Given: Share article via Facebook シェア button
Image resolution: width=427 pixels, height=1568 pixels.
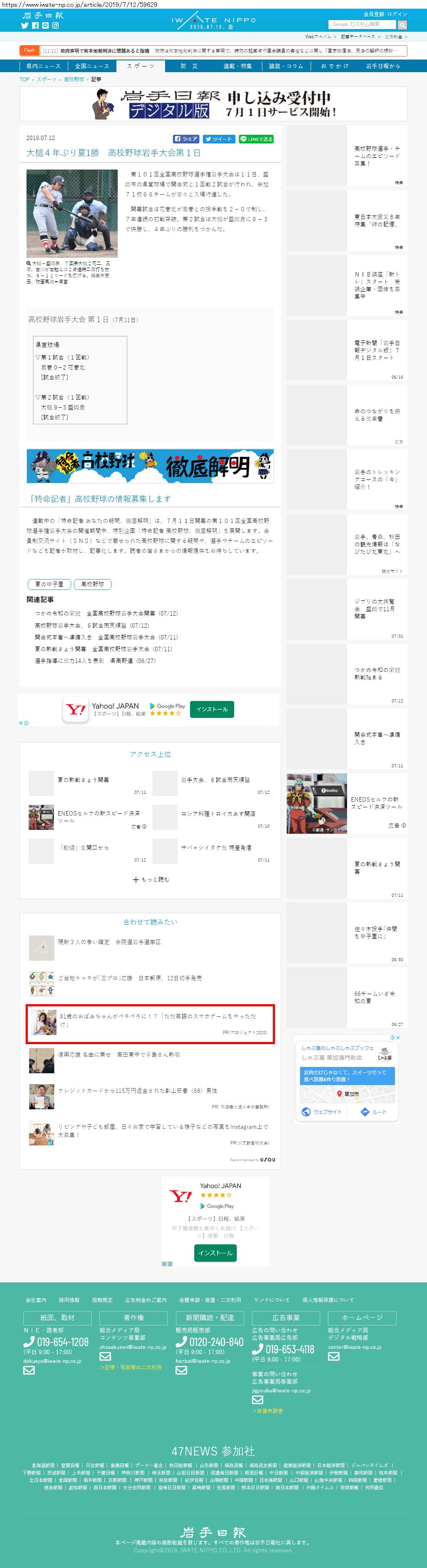Looking at the screenshot, I should tap(186, 139).
